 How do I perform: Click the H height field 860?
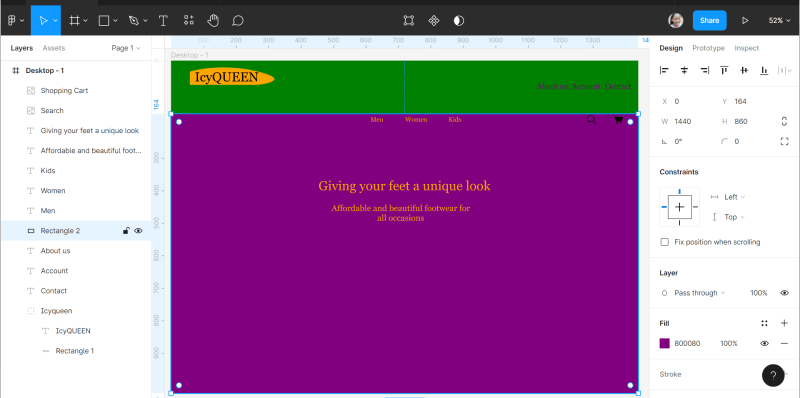tap(741, 121)
